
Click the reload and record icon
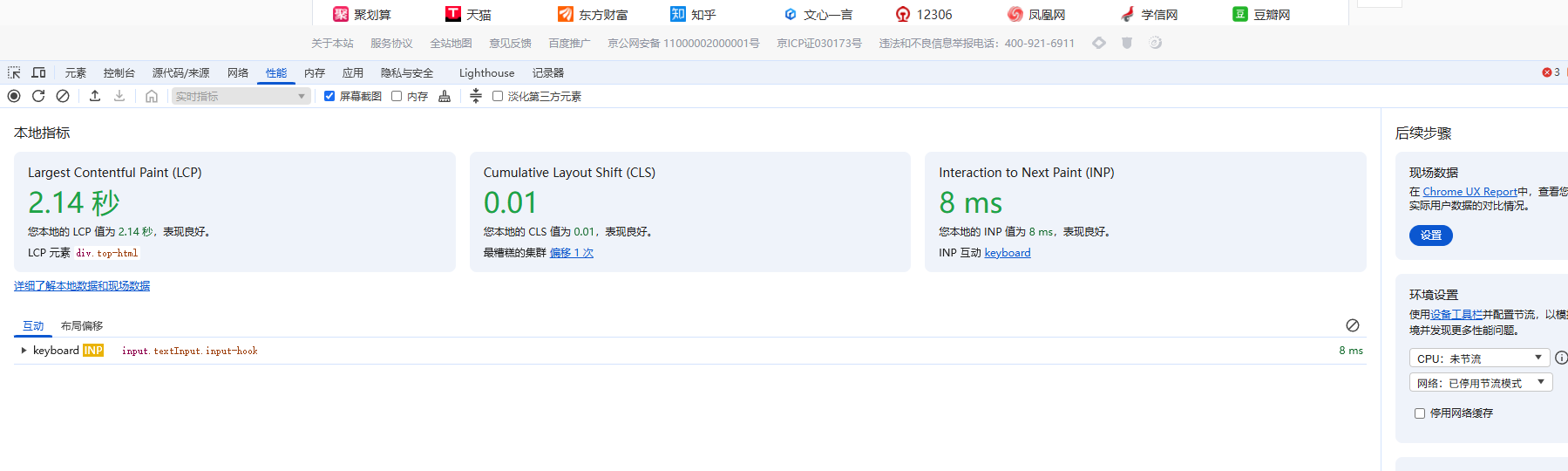pyautogui.click(x=38, y=96)
